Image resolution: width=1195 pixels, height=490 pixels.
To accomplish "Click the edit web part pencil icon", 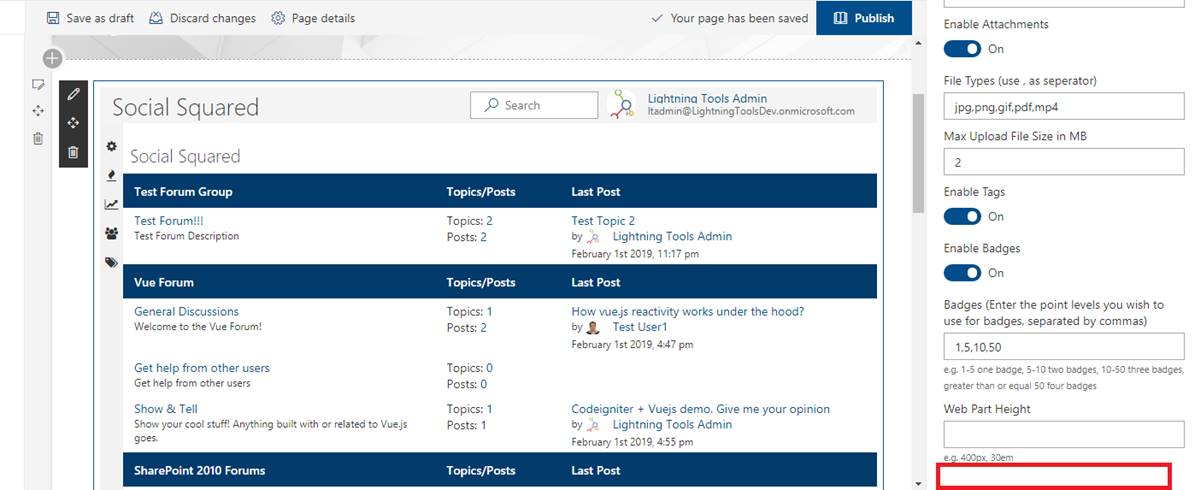I will (73, 94).
